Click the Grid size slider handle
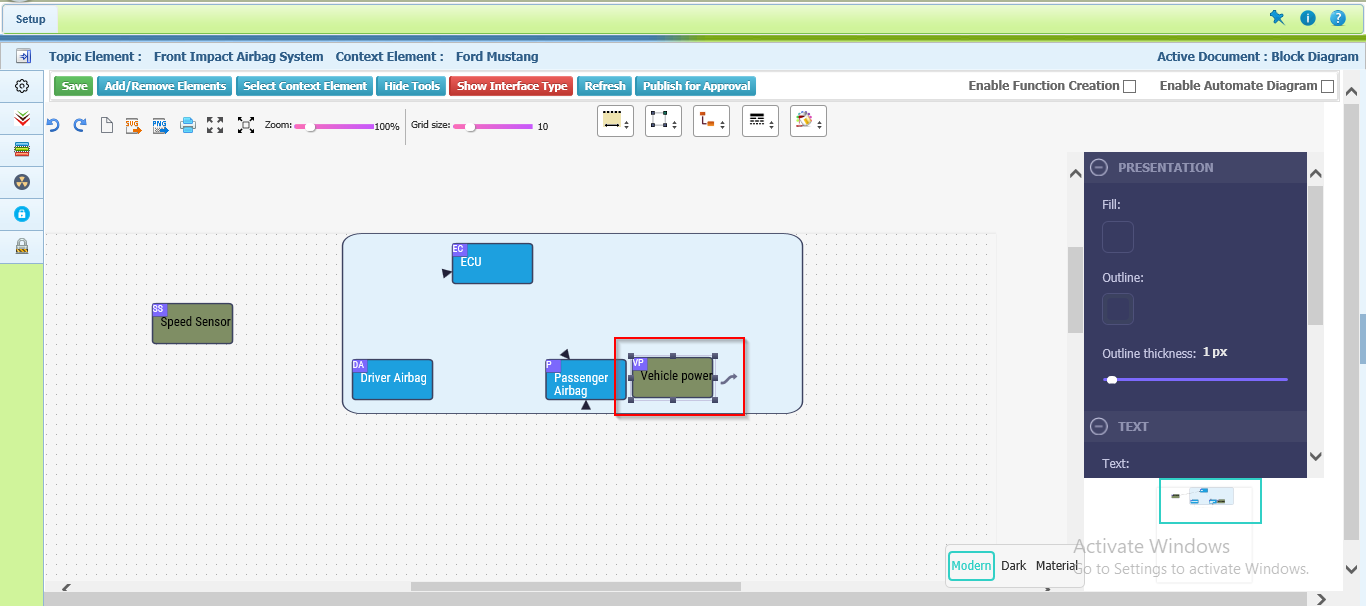This screenshot has height=606, width=1366. point(470,127)
